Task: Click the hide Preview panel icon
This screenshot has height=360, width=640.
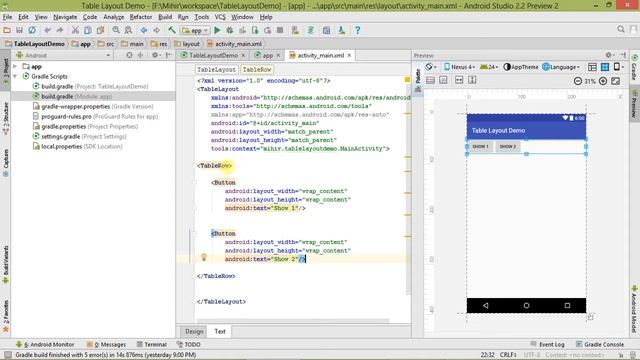Action: coord(623,55)
